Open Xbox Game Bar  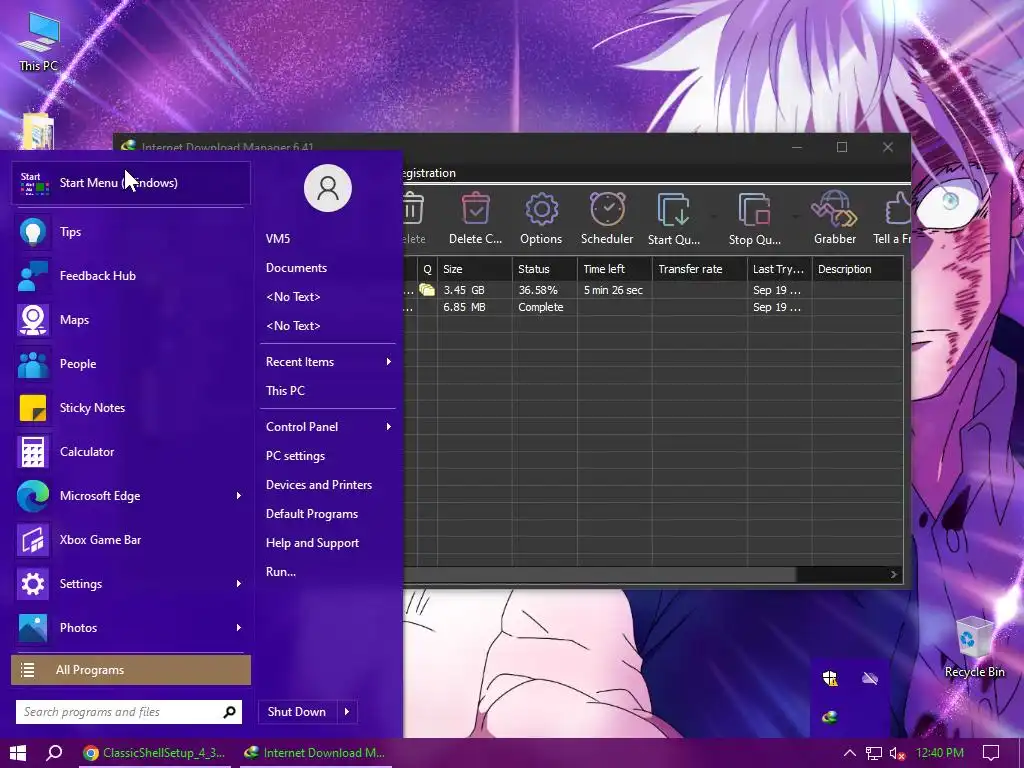[x=131, y=540]
